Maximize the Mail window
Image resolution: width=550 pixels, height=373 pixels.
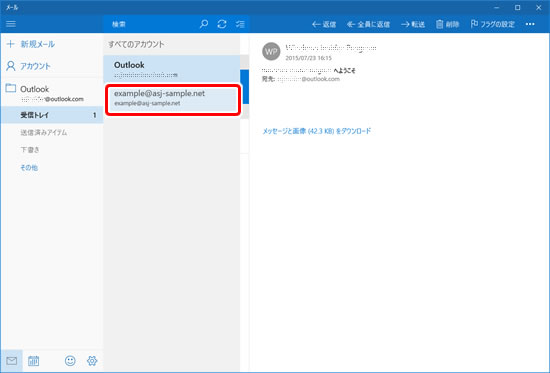pyautogui.click(x=517, y=7)
